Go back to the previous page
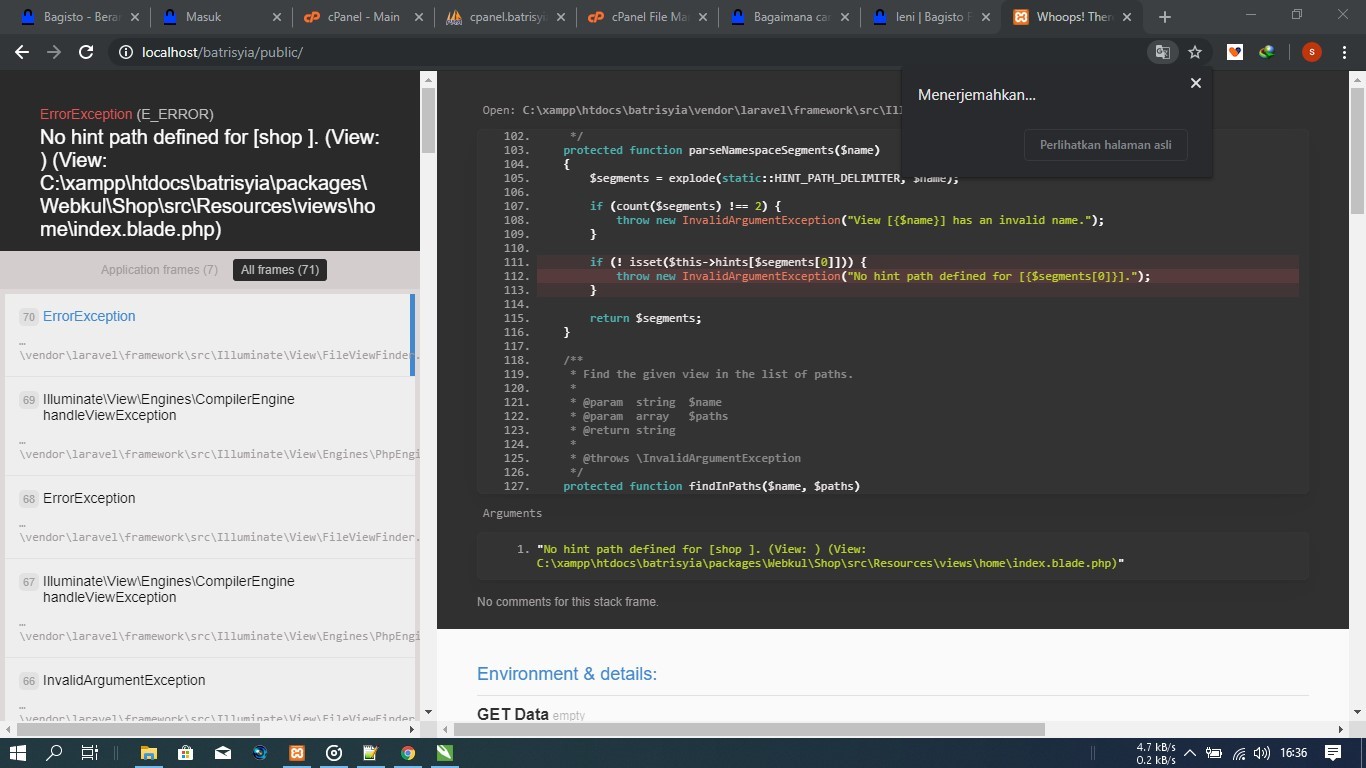The width and height of the screenshot is (1366, 768). (22, 52)
